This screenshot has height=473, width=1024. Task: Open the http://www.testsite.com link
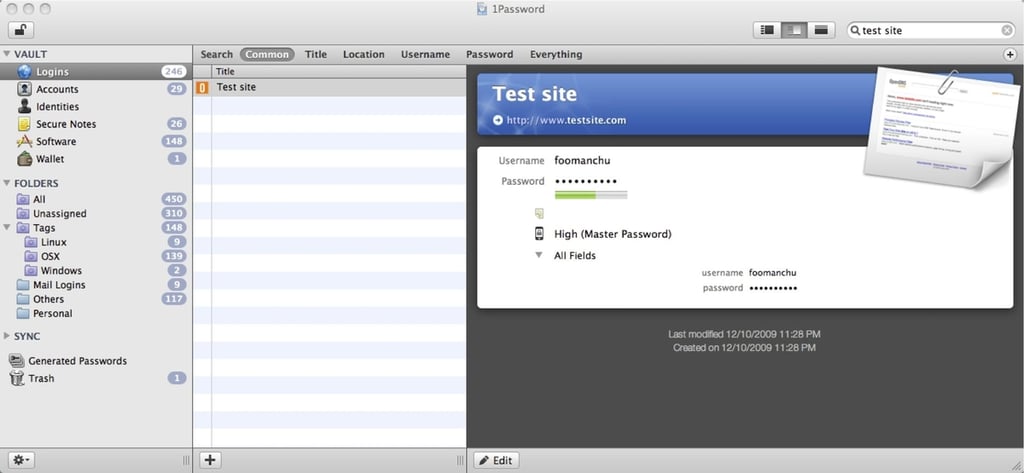coord(566,120)
